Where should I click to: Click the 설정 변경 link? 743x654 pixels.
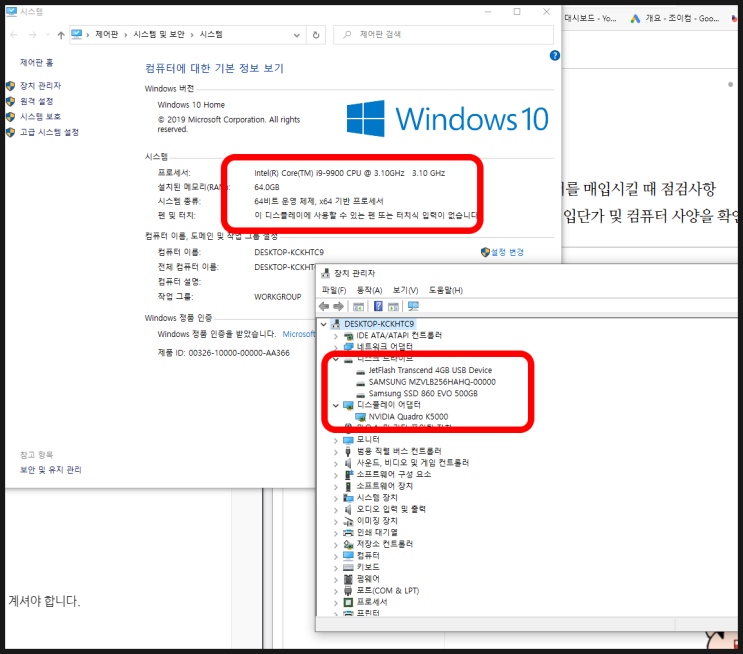tap(507, 252)
